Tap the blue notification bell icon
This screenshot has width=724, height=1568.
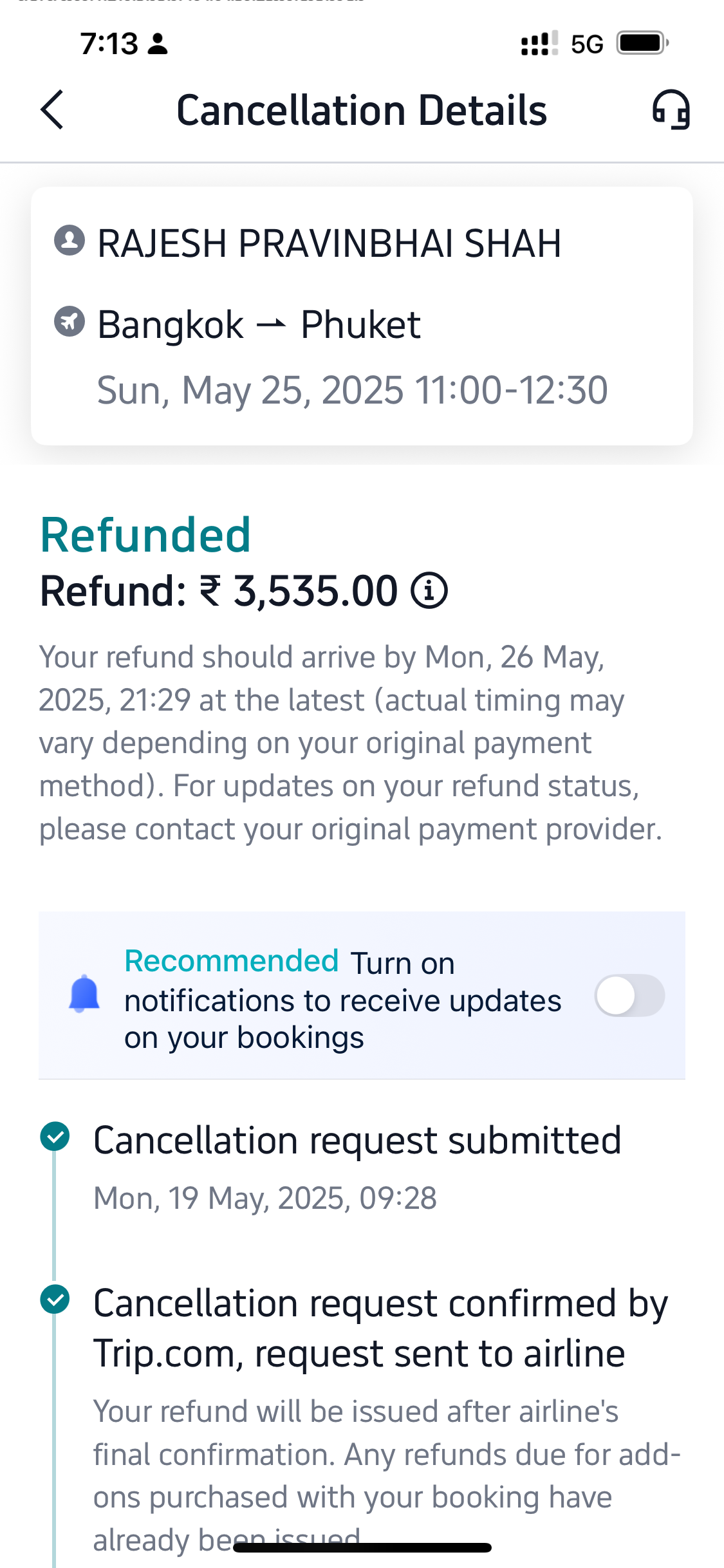click(x=84, y=994)
